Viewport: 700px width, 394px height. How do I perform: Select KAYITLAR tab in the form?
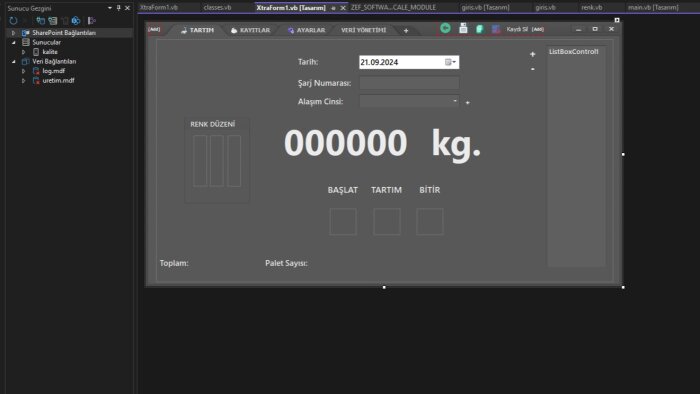(250, 30)
